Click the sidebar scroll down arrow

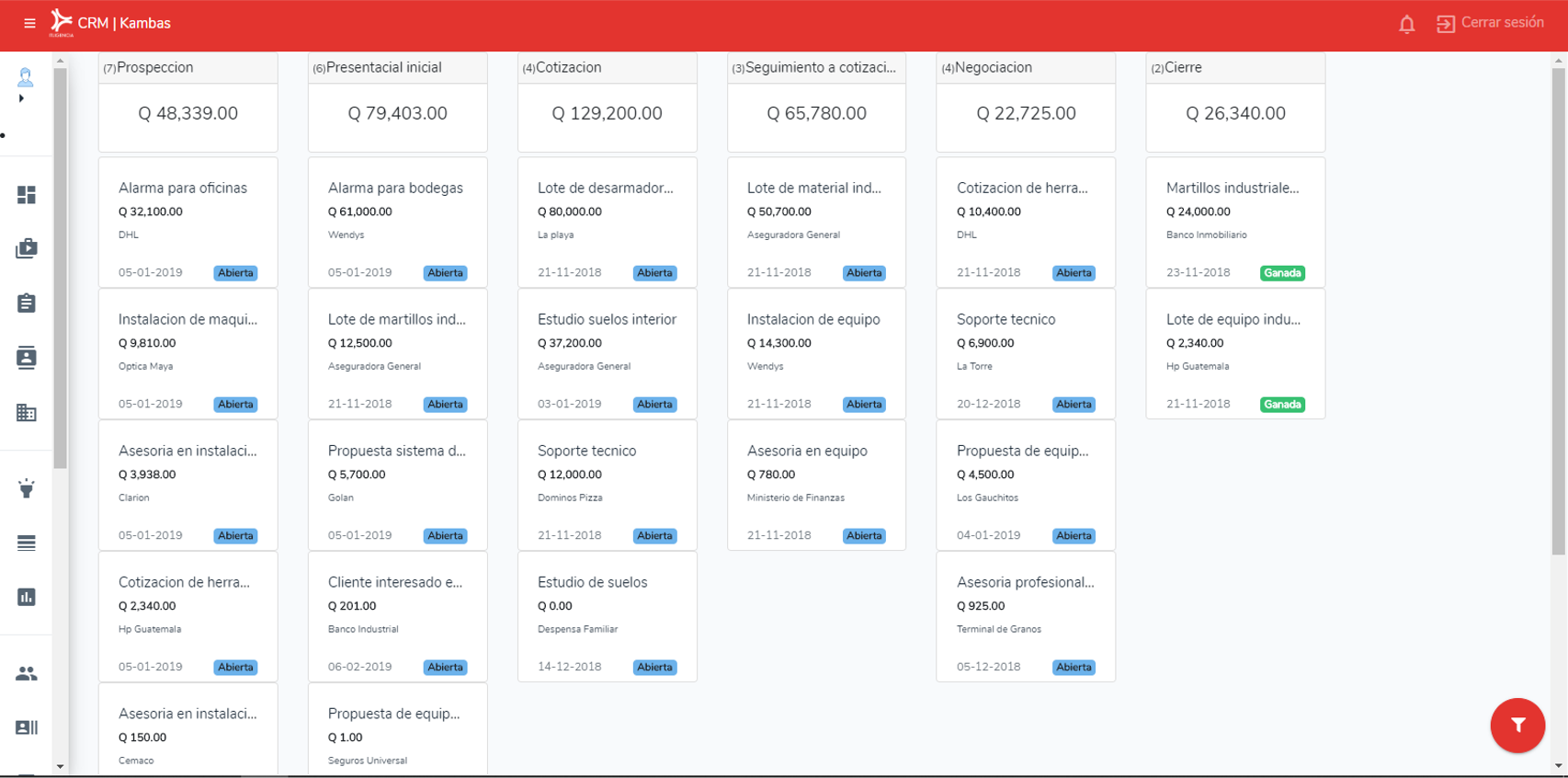click(61, 766)
